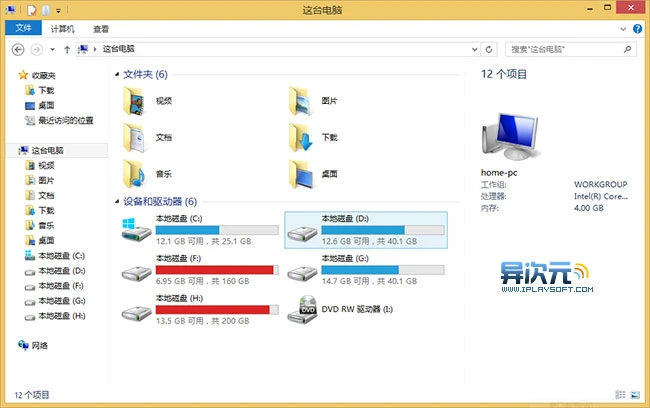Go forward with the forward arrow button

(37, 50)
